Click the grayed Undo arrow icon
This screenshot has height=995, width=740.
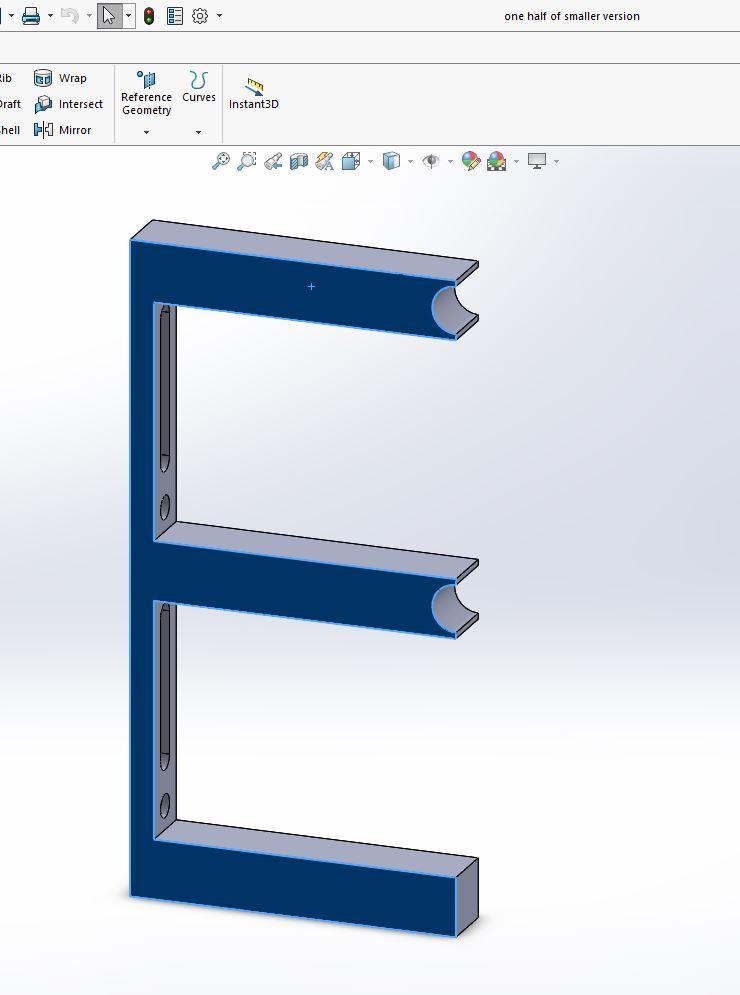point(70,16)
